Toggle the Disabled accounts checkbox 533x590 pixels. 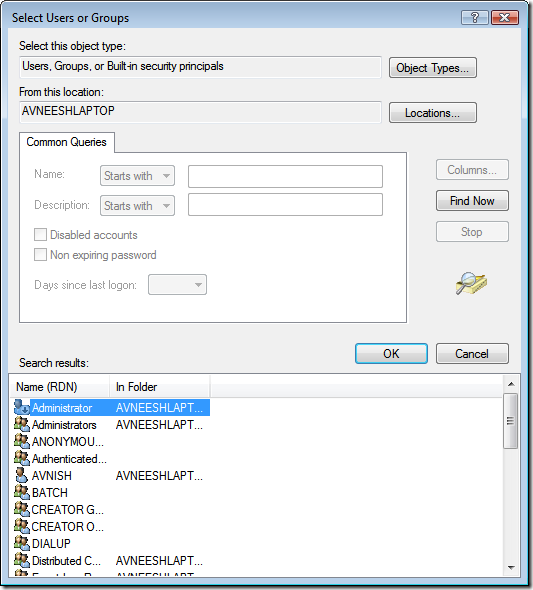coord(40,234)
